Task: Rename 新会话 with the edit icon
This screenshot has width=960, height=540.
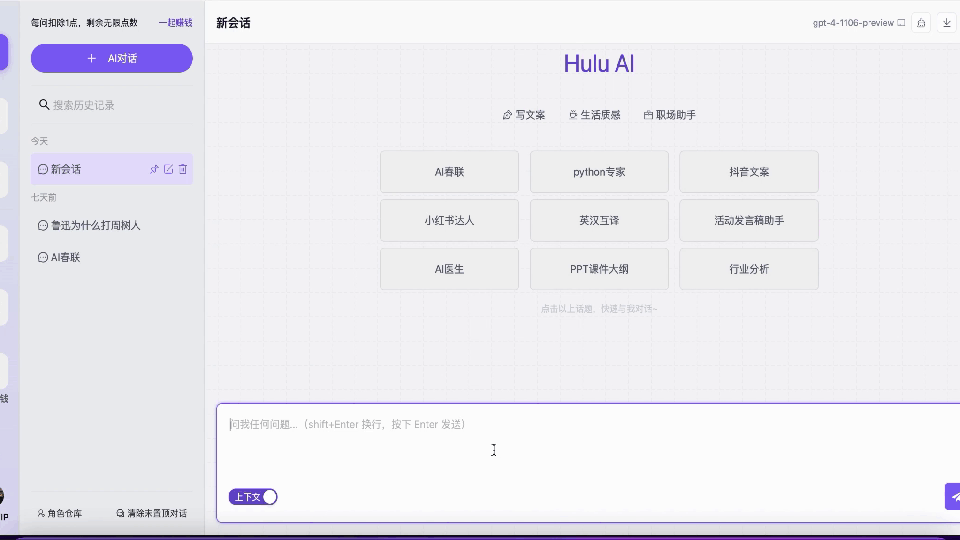Action: pos(168,169)
